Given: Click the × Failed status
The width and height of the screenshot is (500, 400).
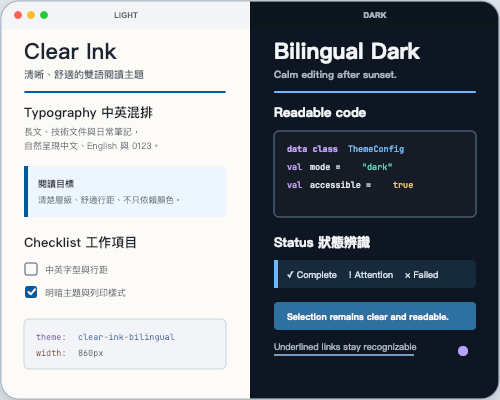Looking at the screenshot, I should click(421, 275).
